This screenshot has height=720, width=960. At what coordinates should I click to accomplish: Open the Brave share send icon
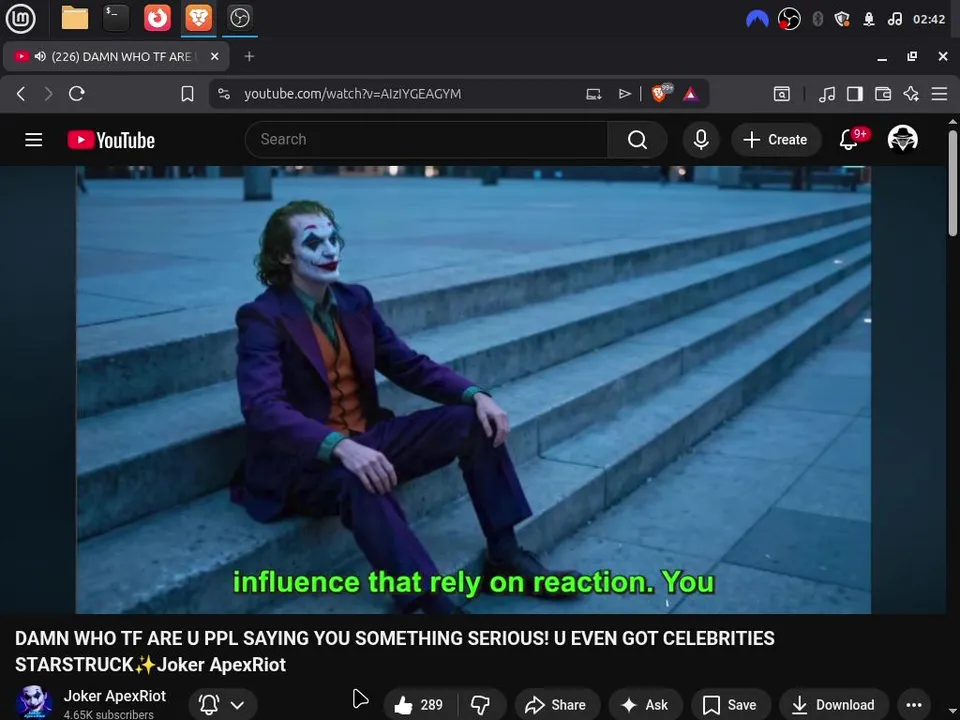point(624,94)
